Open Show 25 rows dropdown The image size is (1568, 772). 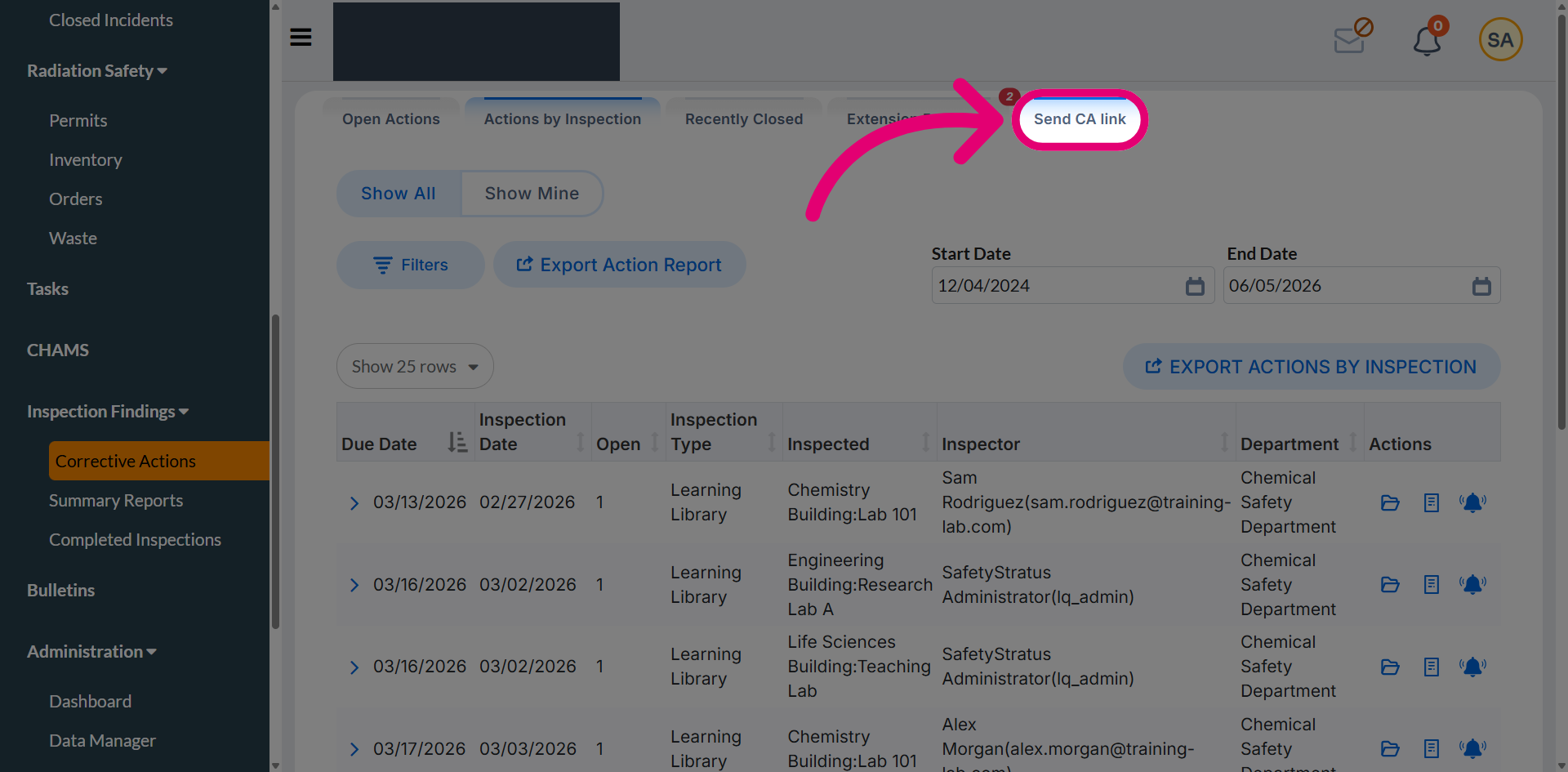415,366
